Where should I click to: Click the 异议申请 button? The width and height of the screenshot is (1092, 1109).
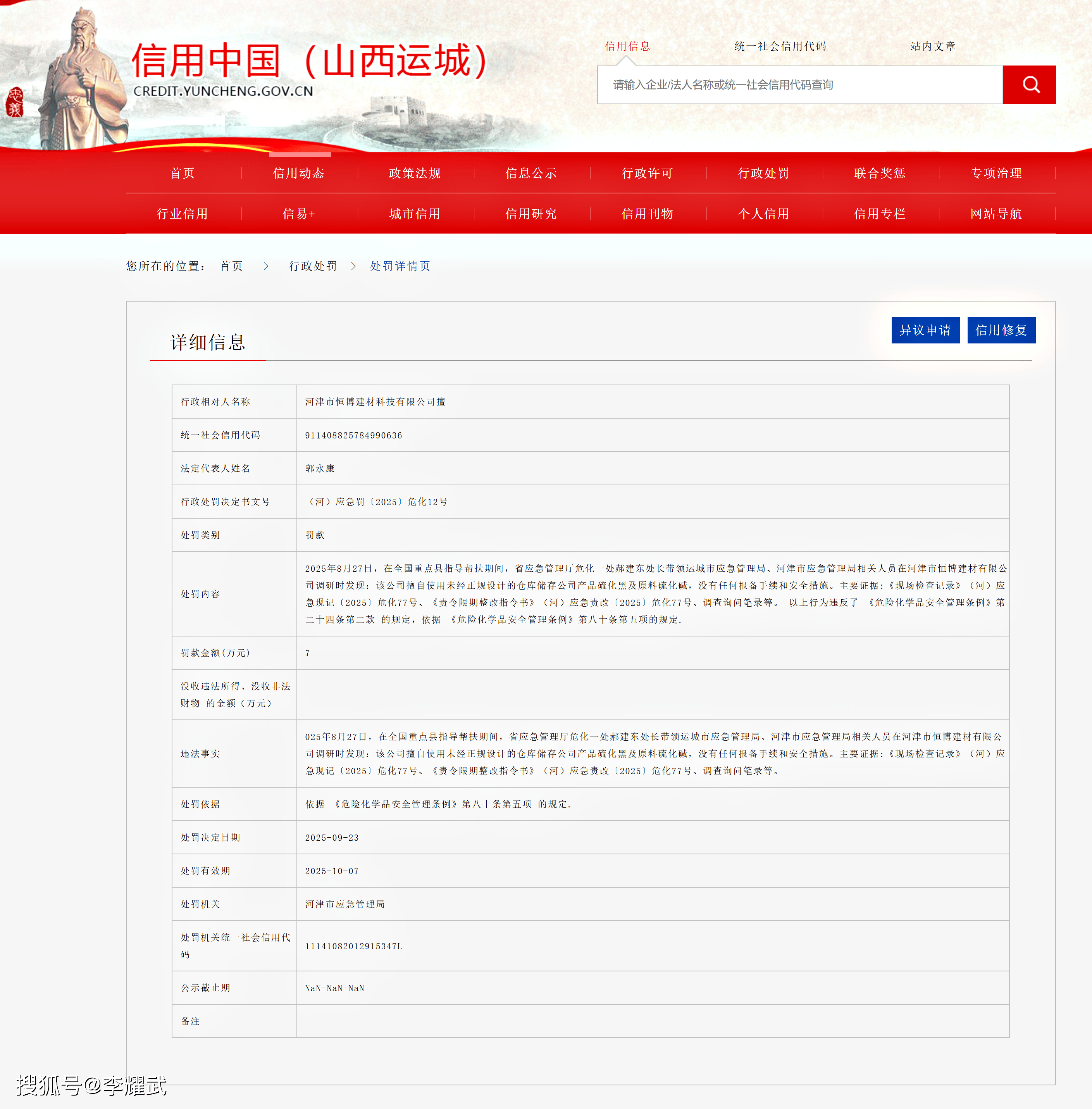(925, 331)
